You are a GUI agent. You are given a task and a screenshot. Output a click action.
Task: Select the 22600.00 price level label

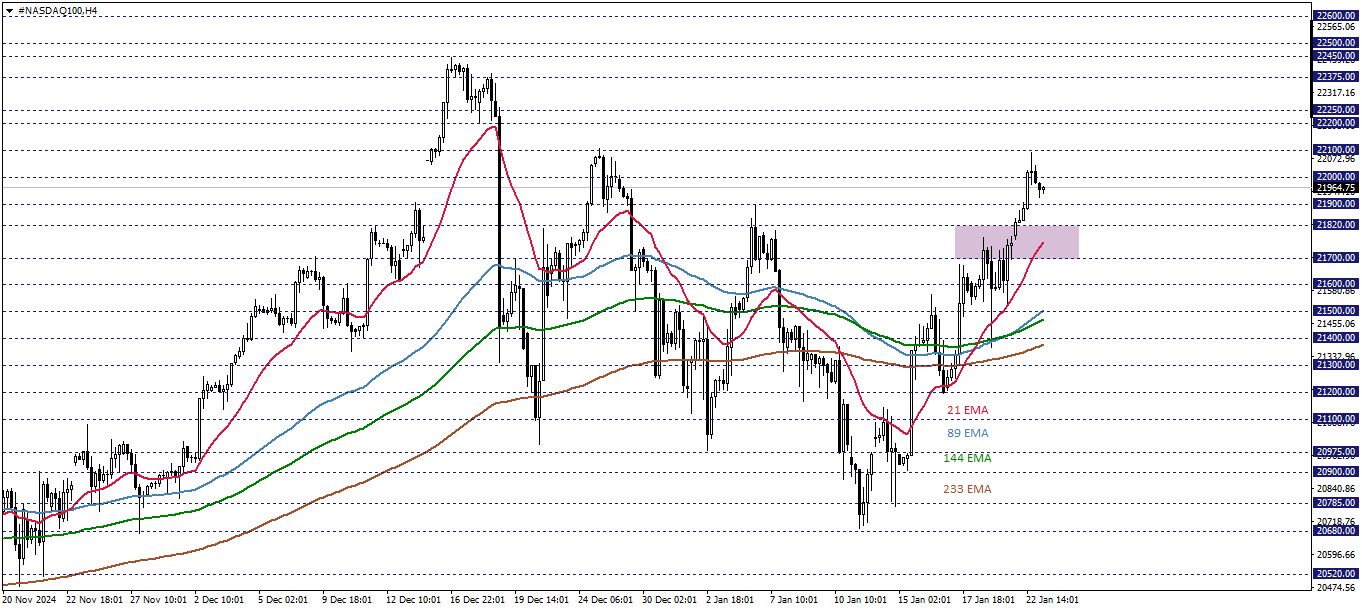[1336, 16]
